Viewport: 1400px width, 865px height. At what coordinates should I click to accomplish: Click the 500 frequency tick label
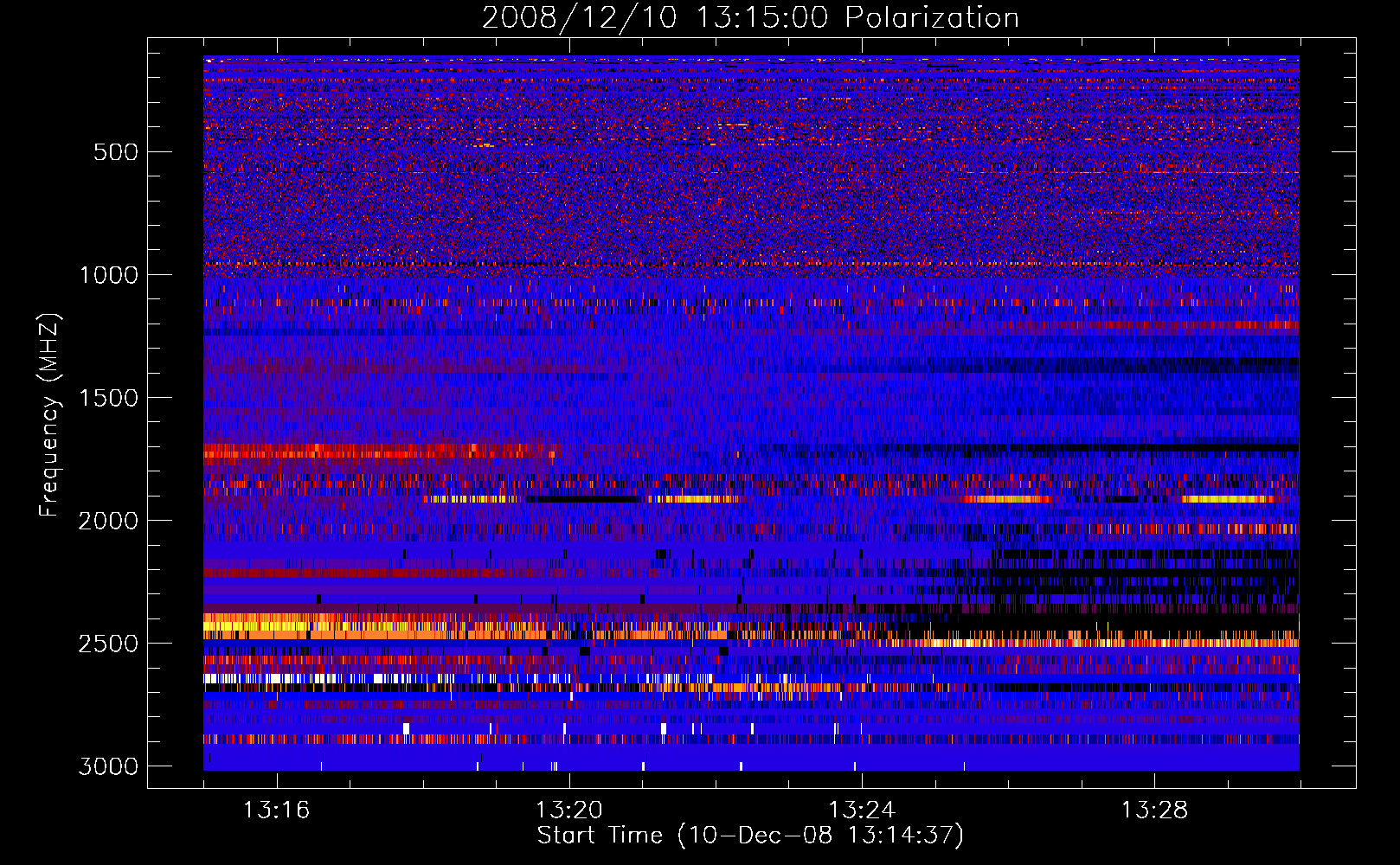(x=116, y=152)
